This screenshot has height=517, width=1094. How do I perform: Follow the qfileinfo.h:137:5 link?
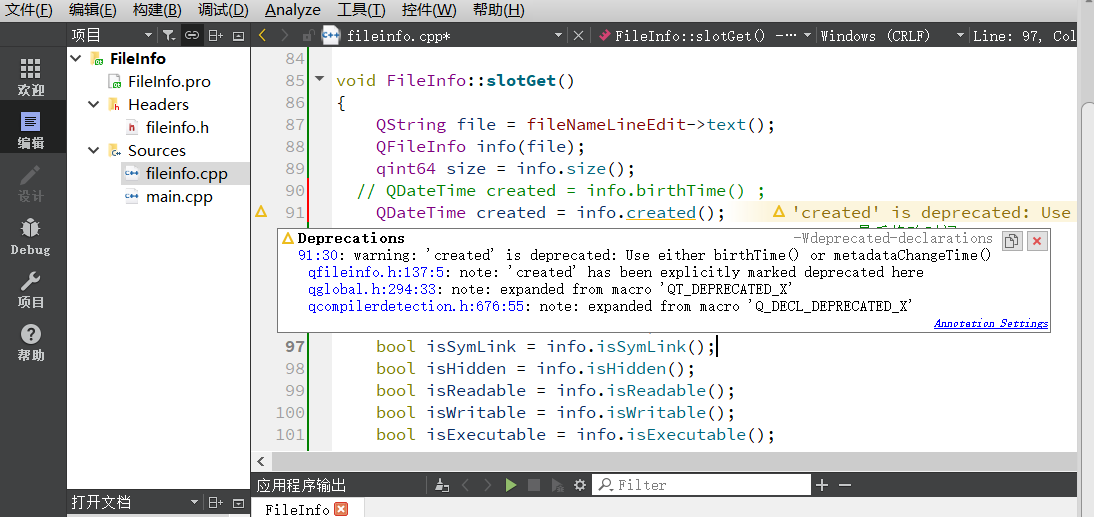click(376, 272)
